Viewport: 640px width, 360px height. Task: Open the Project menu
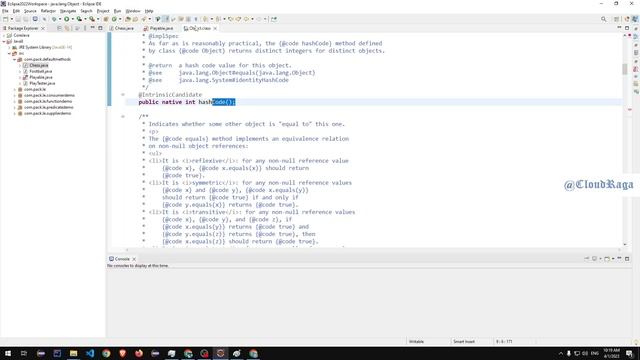(103, 11)
